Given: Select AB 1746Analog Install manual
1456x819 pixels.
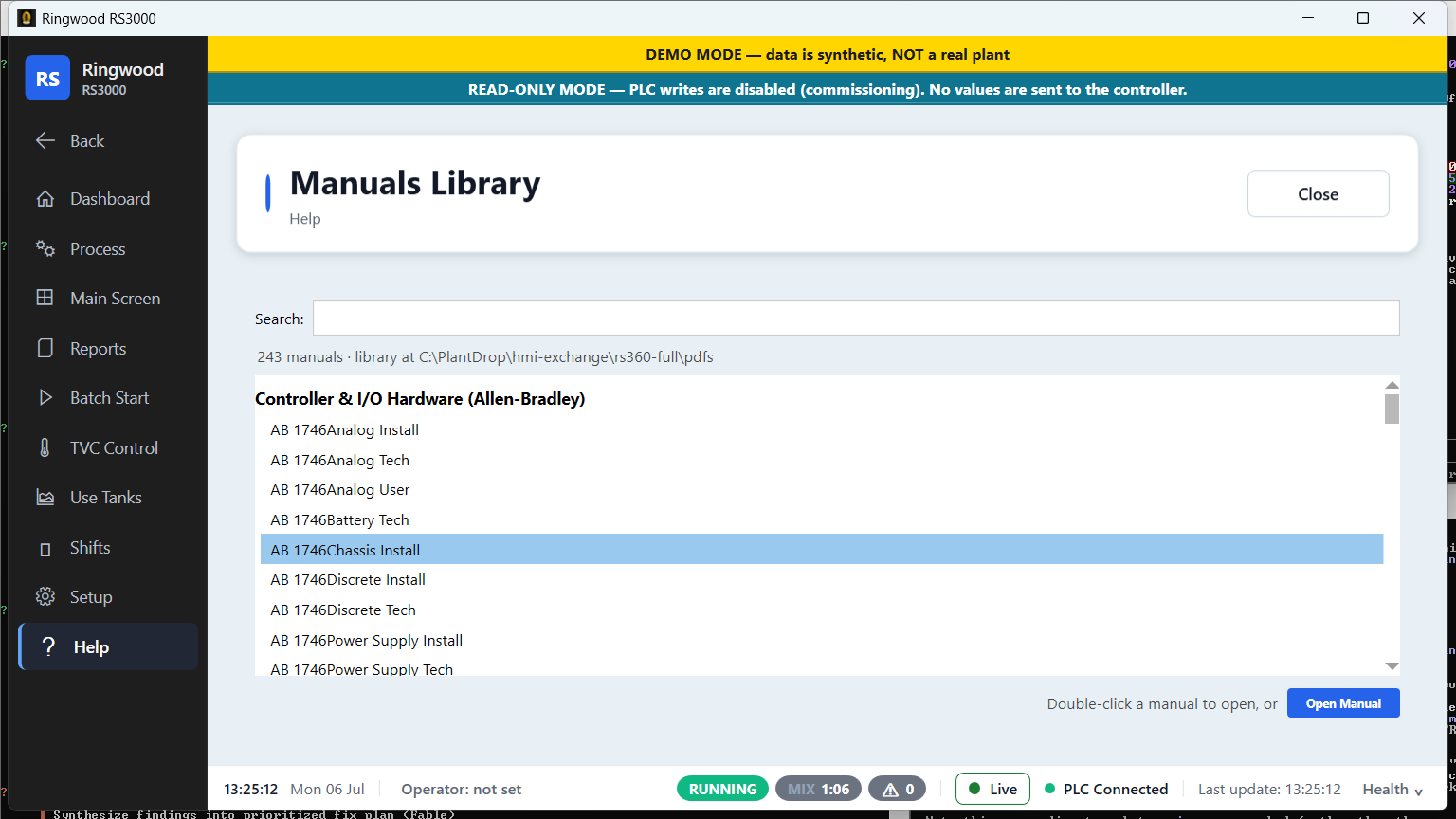Looking at the screenshot, I should 822,430.
